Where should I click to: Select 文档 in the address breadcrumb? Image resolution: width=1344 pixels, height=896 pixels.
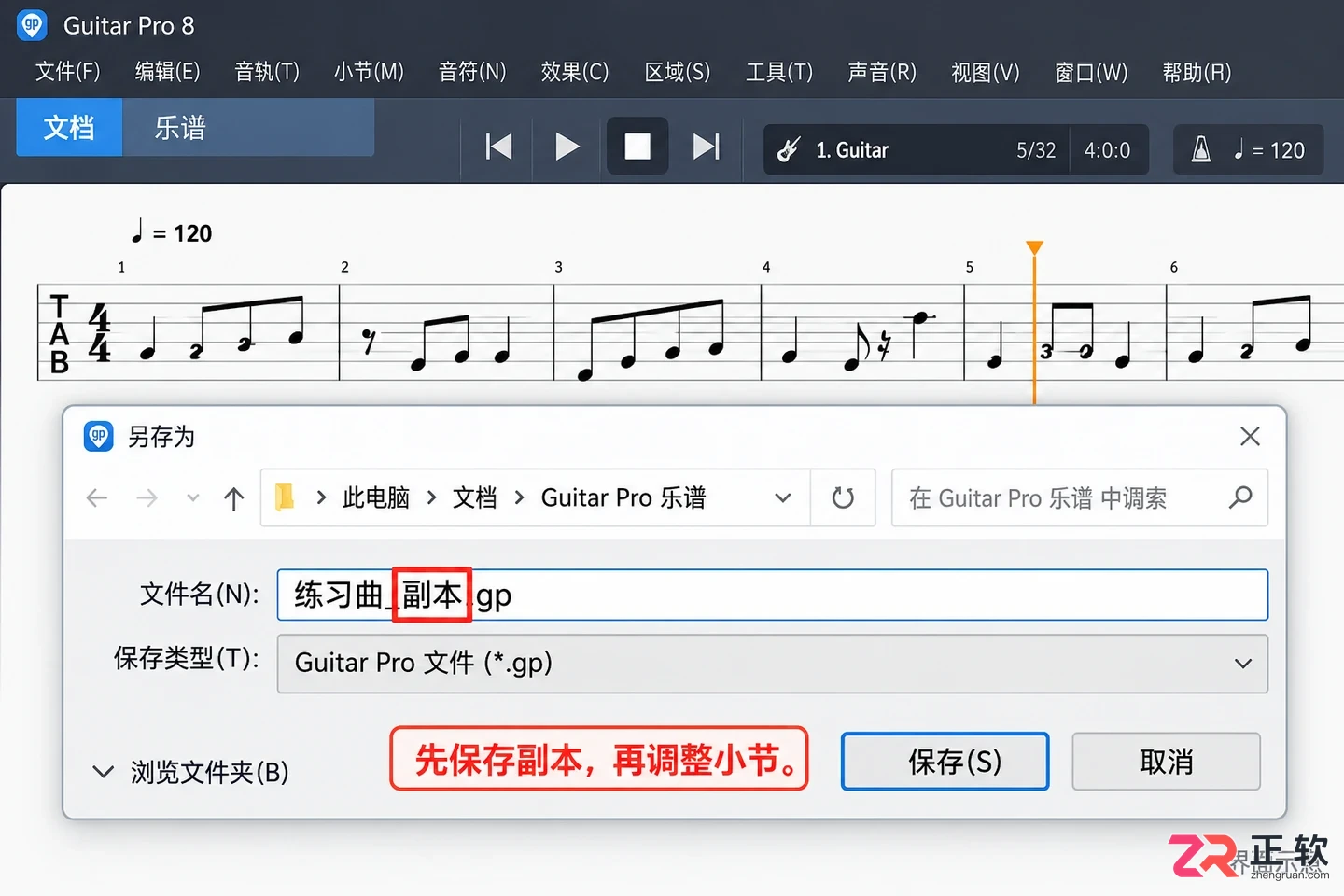475,497
